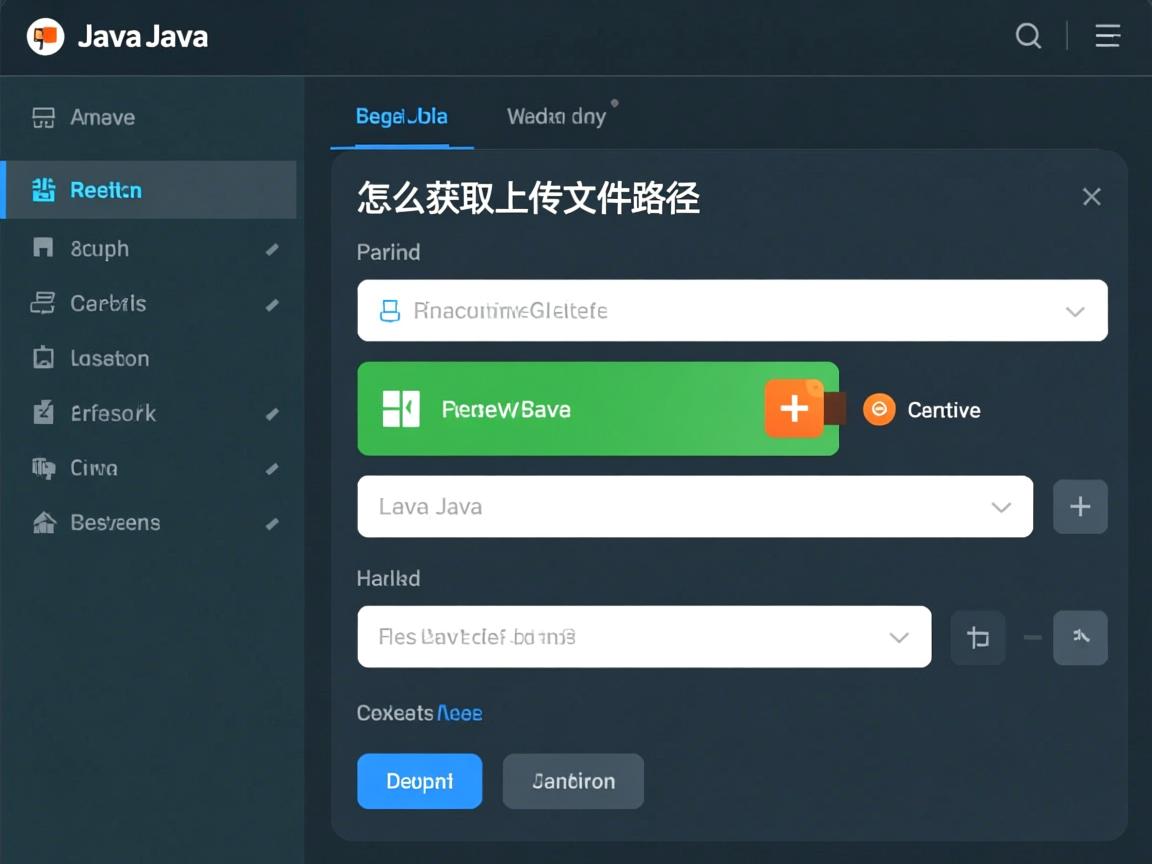Click the Reetion sidebar icon
Screen dimensions: 1152x864
43,189
